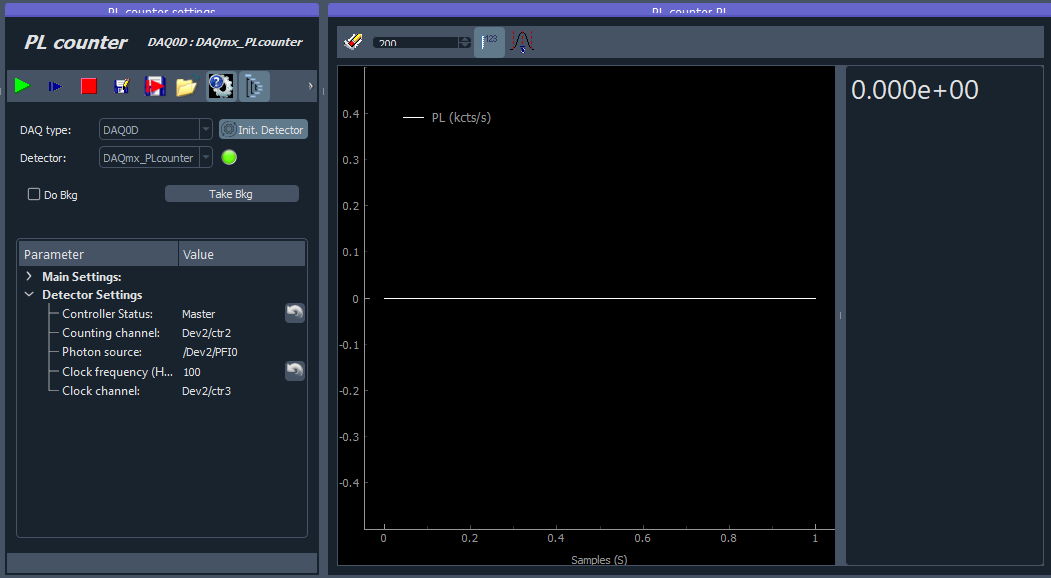Click the save current data floppy icon
The image size is (1051, 578).
(122, 87)
